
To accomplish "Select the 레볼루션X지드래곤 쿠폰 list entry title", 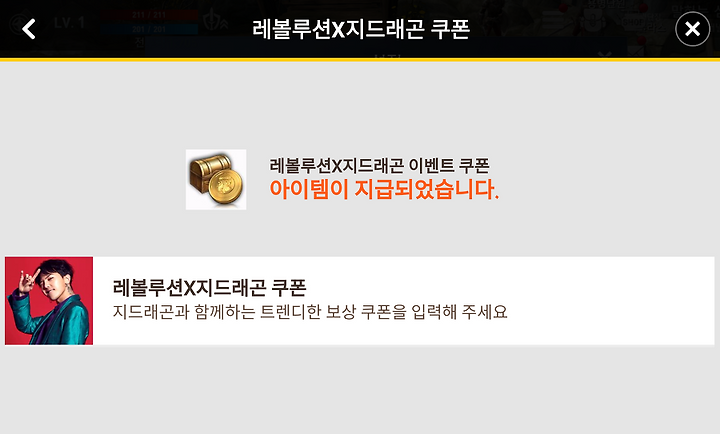I will point(209,288).
